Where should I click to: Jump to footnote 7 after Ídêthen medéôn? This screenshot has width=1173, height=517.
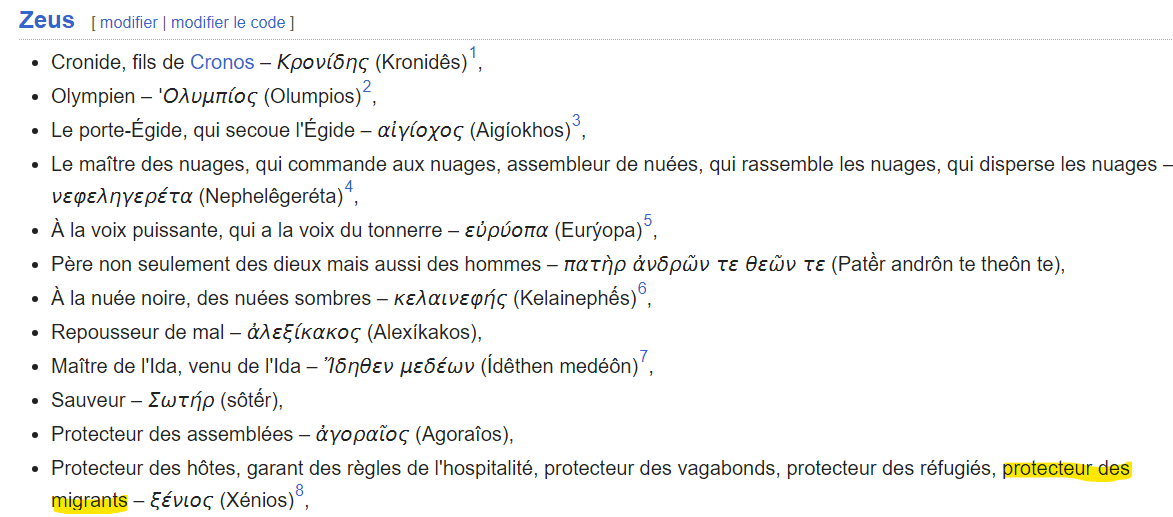(643, 357)
